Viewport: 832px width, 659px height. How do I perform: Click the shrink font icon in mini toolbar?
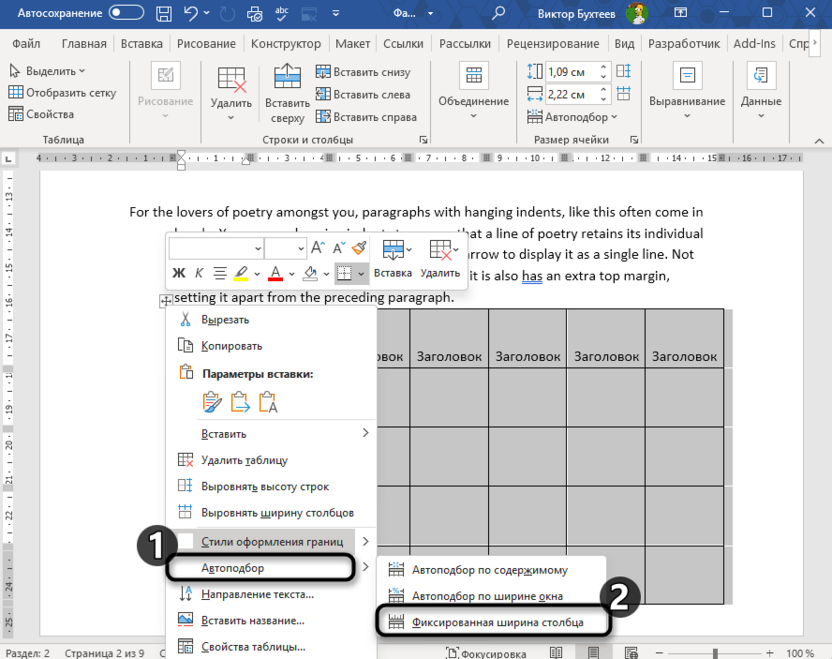(x=339, y=248)
